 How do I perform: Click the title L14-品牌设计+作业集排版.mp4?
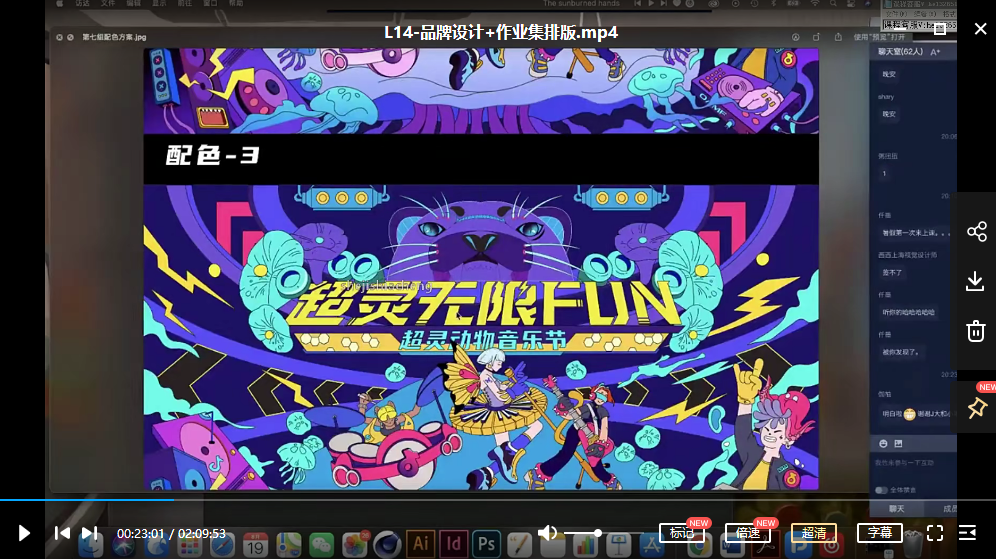click(501, 32)
